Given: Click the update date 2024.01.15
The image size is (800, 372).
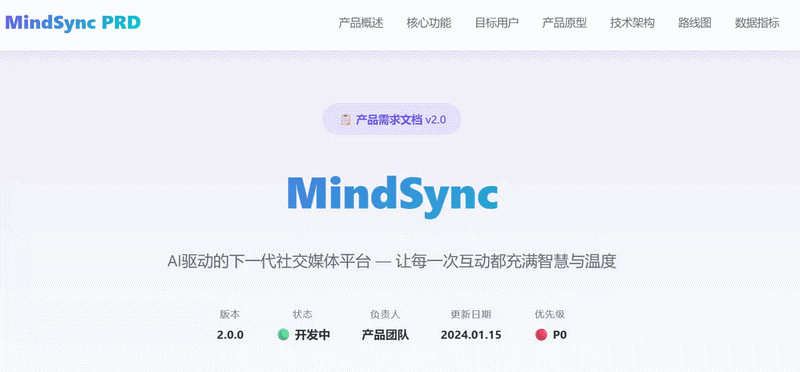Looking at the screenshot, I should tap(471, 335).
